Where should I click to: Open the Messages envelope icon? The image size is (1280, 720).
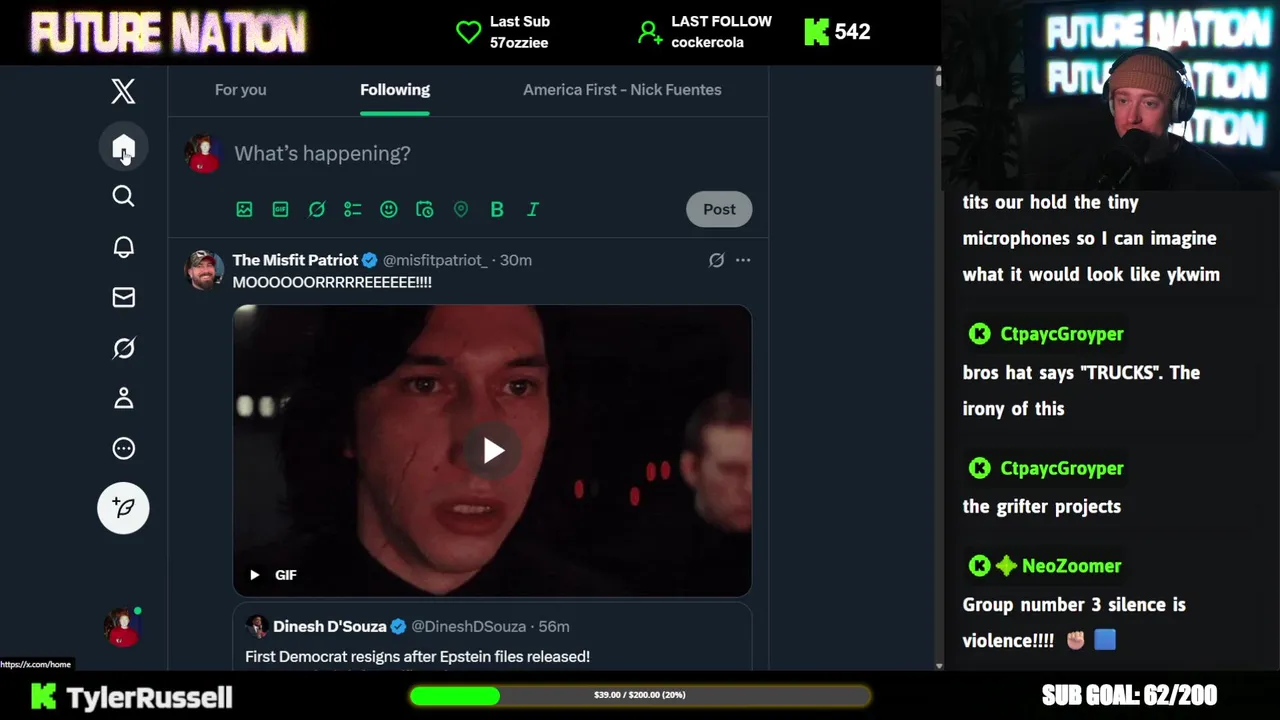click(x=123, y=297)
